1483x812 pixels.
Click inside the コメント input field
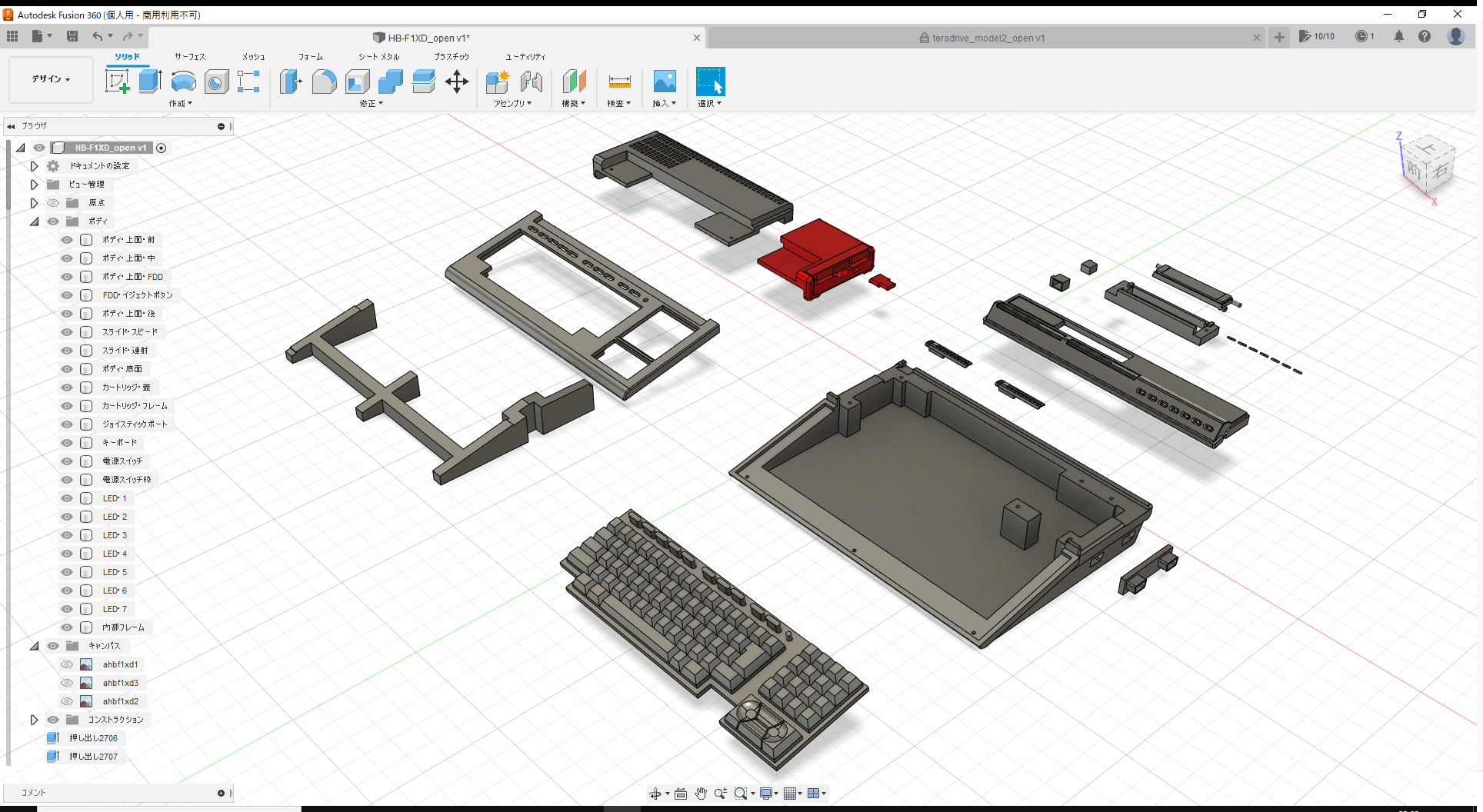pyautogui.click(x=115, y=792)
